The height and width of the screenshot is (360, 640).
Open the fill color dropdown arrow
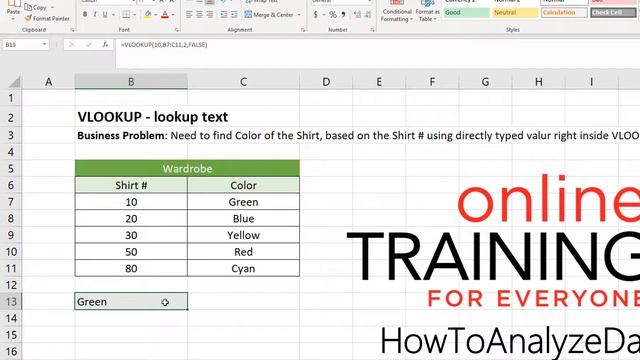pyautogui.click(x=156, y=15)
